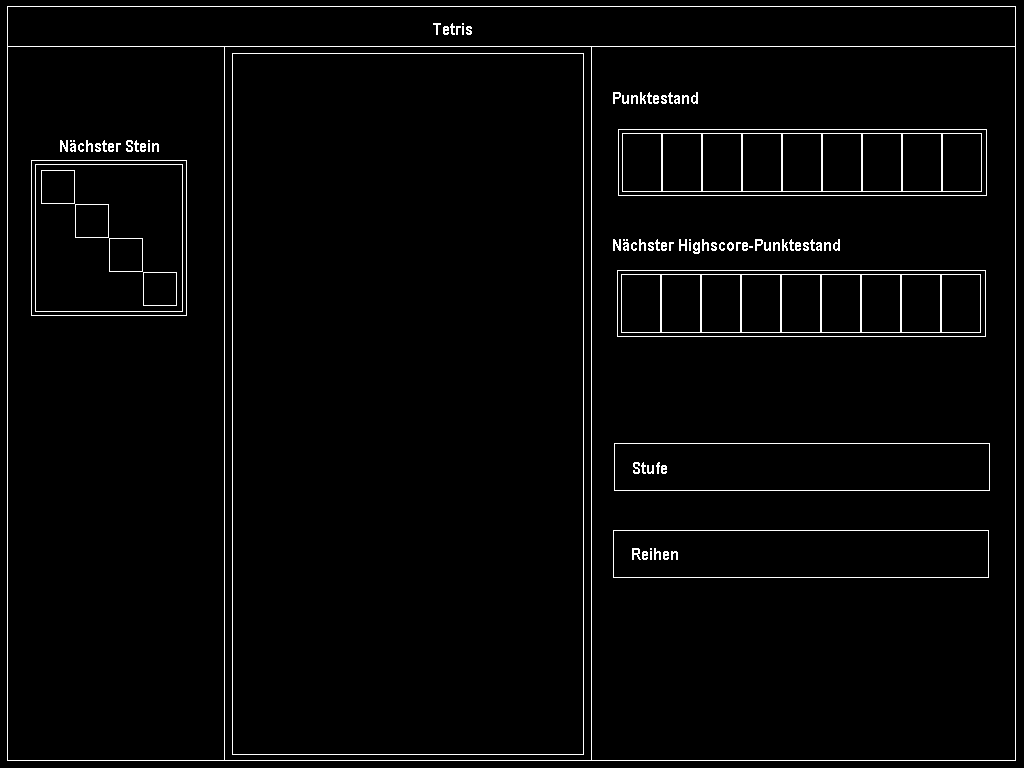Click the Tetris title bar text

pyautogui.click(x=452, y=30)
